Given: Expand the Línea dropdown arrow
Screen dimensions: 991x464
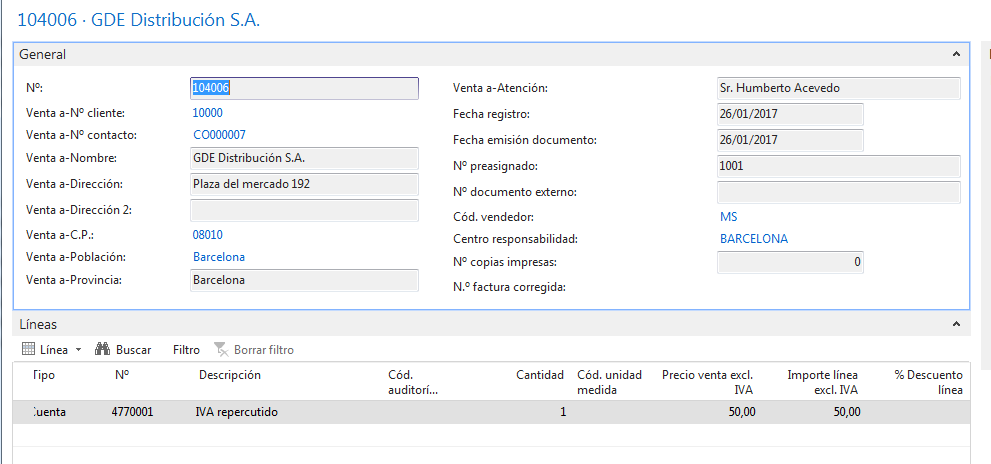Looking at the screenshot, I should tap(78, 350).
